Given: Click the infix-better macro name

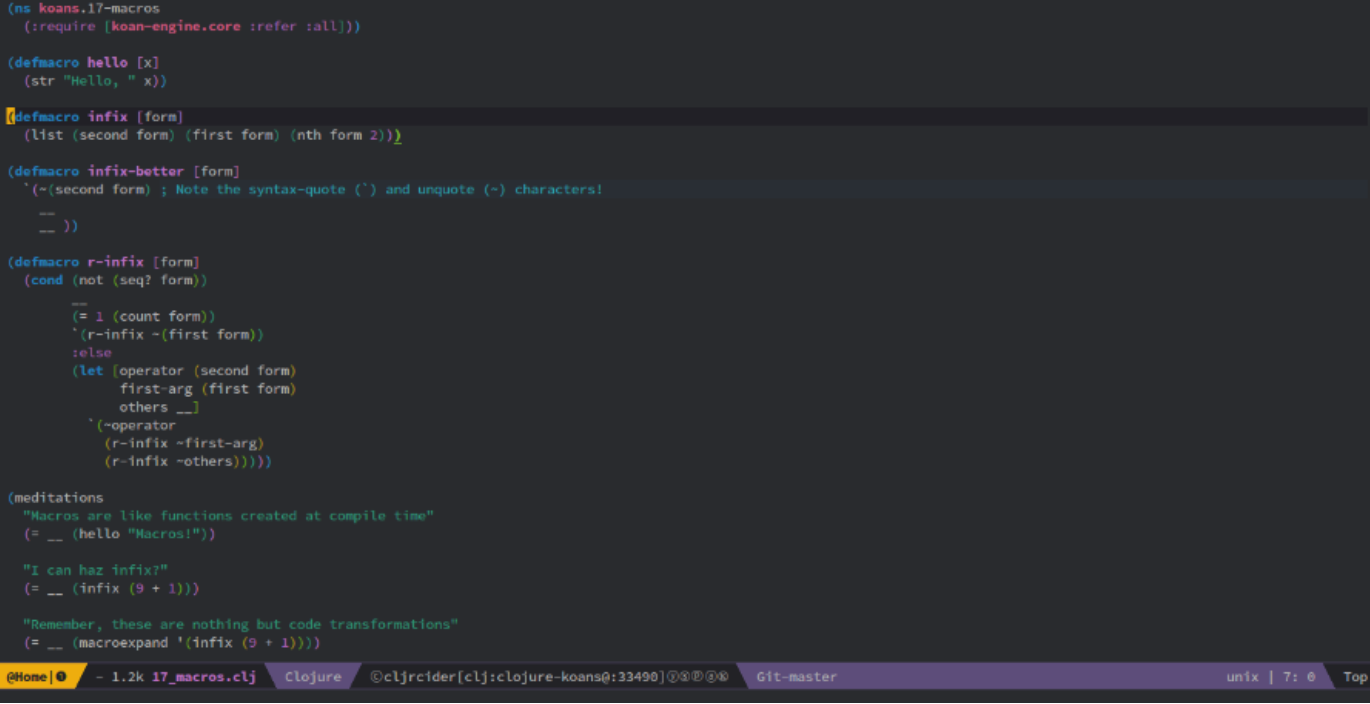Looking at the screenshot, I should (135, 171).
